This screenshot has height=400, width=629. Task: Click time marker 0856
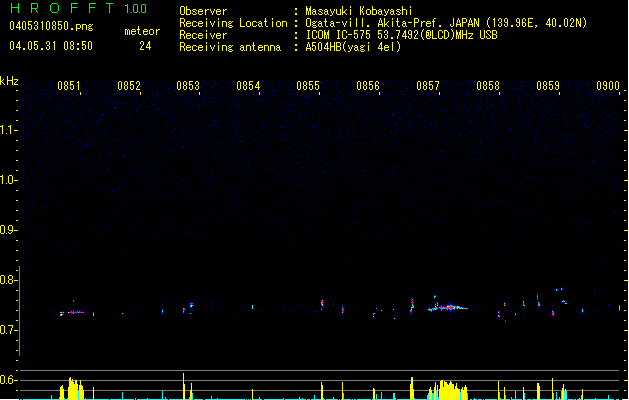(368, 86)
